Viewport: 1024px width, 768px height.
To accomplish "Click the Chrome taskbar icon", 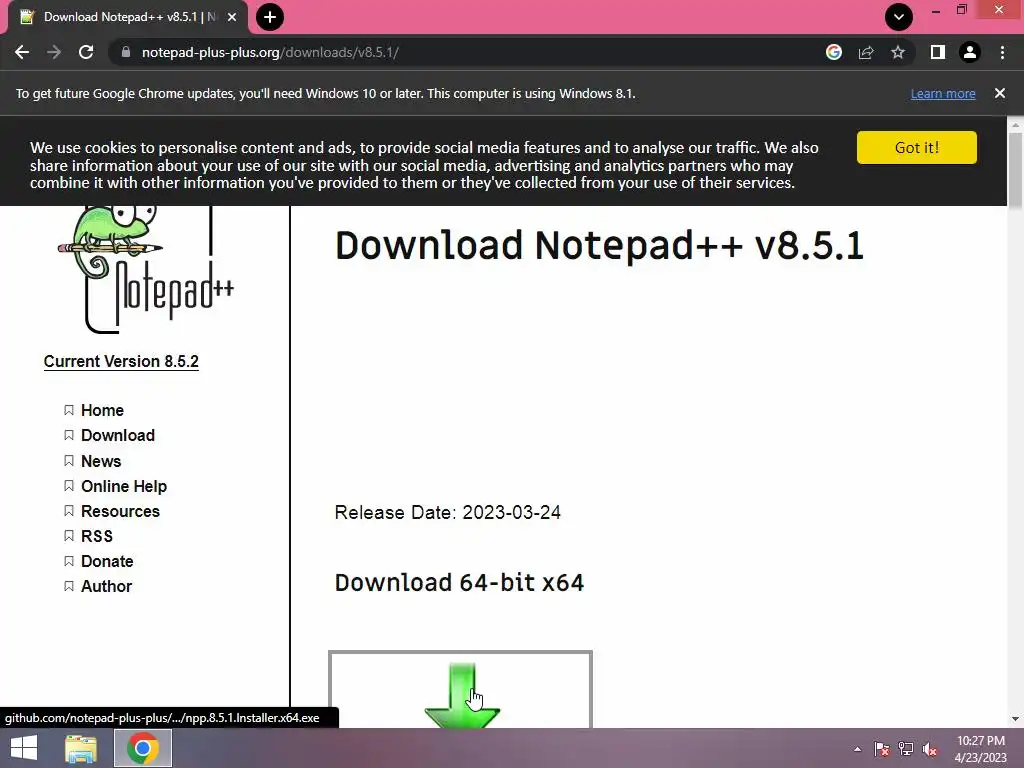I will coord(143,748).
